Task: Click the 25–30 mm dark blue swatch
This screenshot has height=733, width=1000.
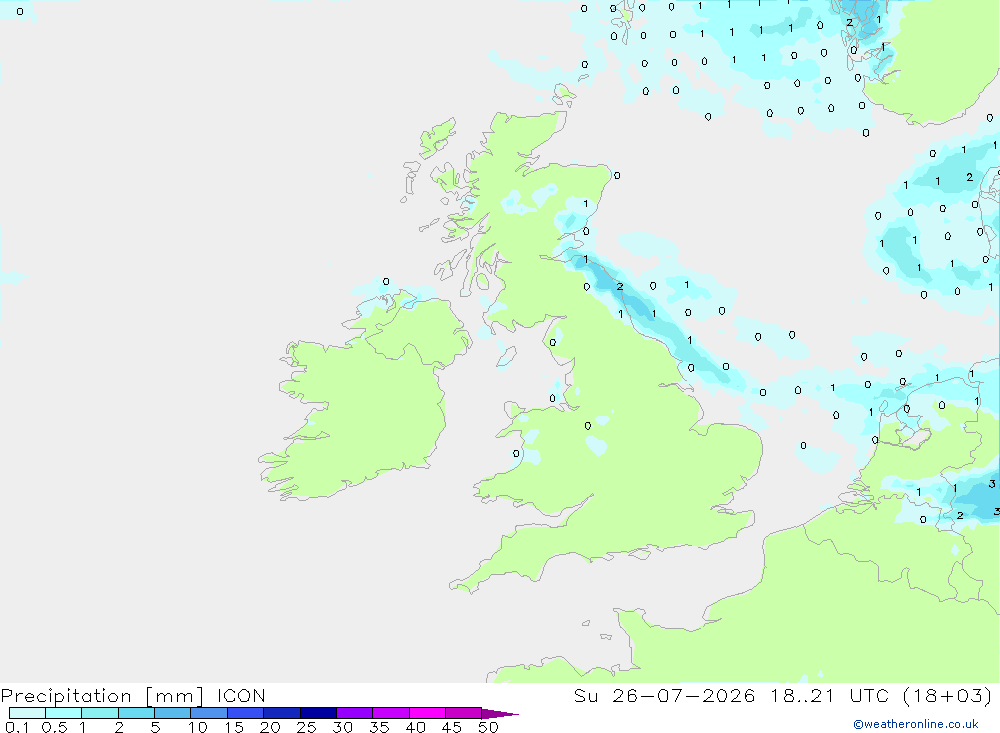Action: click(318, 713)
